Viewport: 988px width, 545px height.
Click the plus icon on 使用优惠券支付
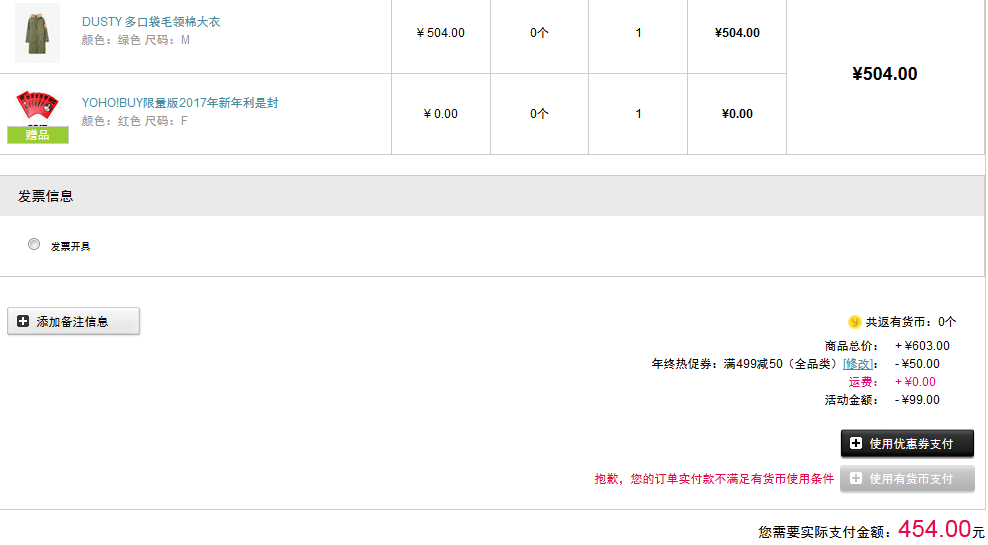pos(856,444)
